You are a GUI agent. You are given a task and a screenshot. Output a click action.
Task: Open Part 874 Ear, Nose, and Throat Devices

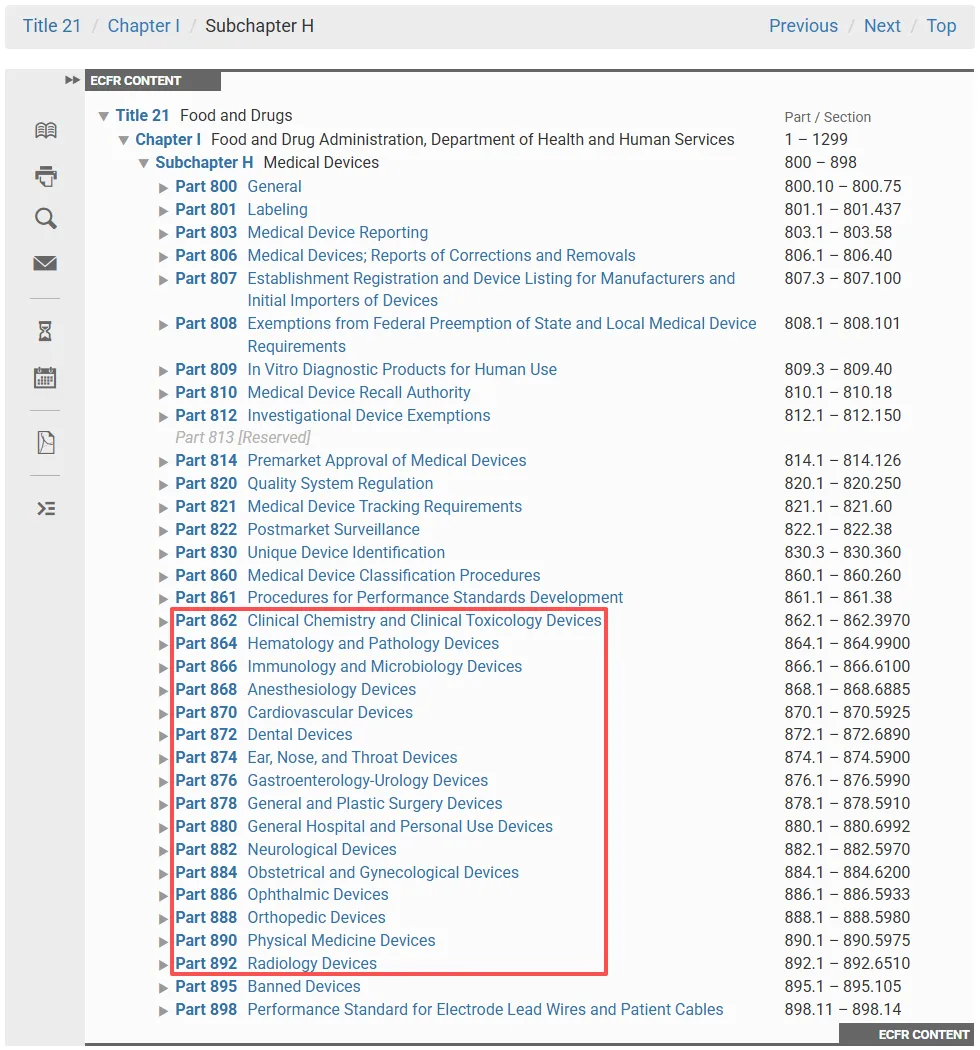tap(316, 757)
